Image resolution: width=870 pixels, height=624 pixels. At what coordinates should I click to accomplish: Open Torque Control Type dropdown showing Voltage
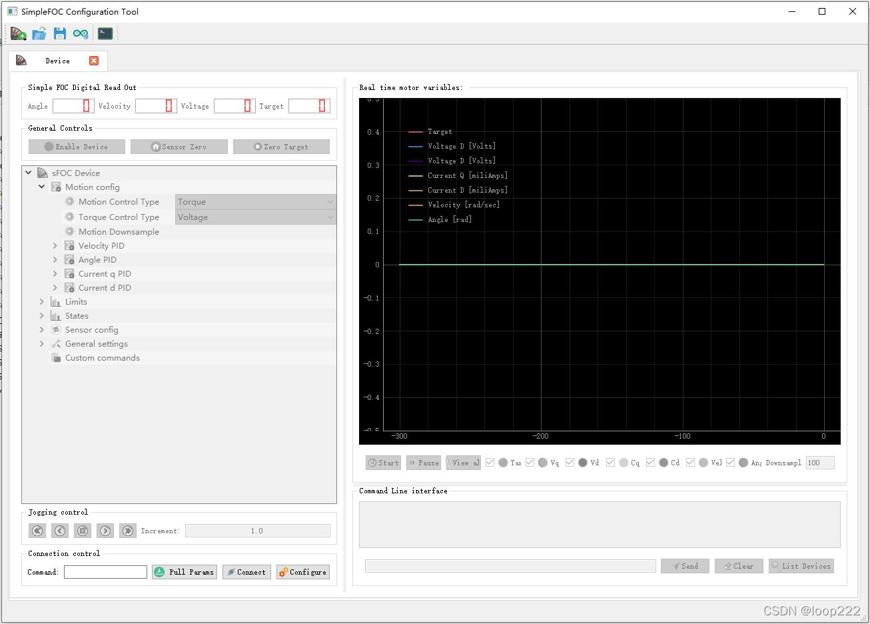(255, 217)
